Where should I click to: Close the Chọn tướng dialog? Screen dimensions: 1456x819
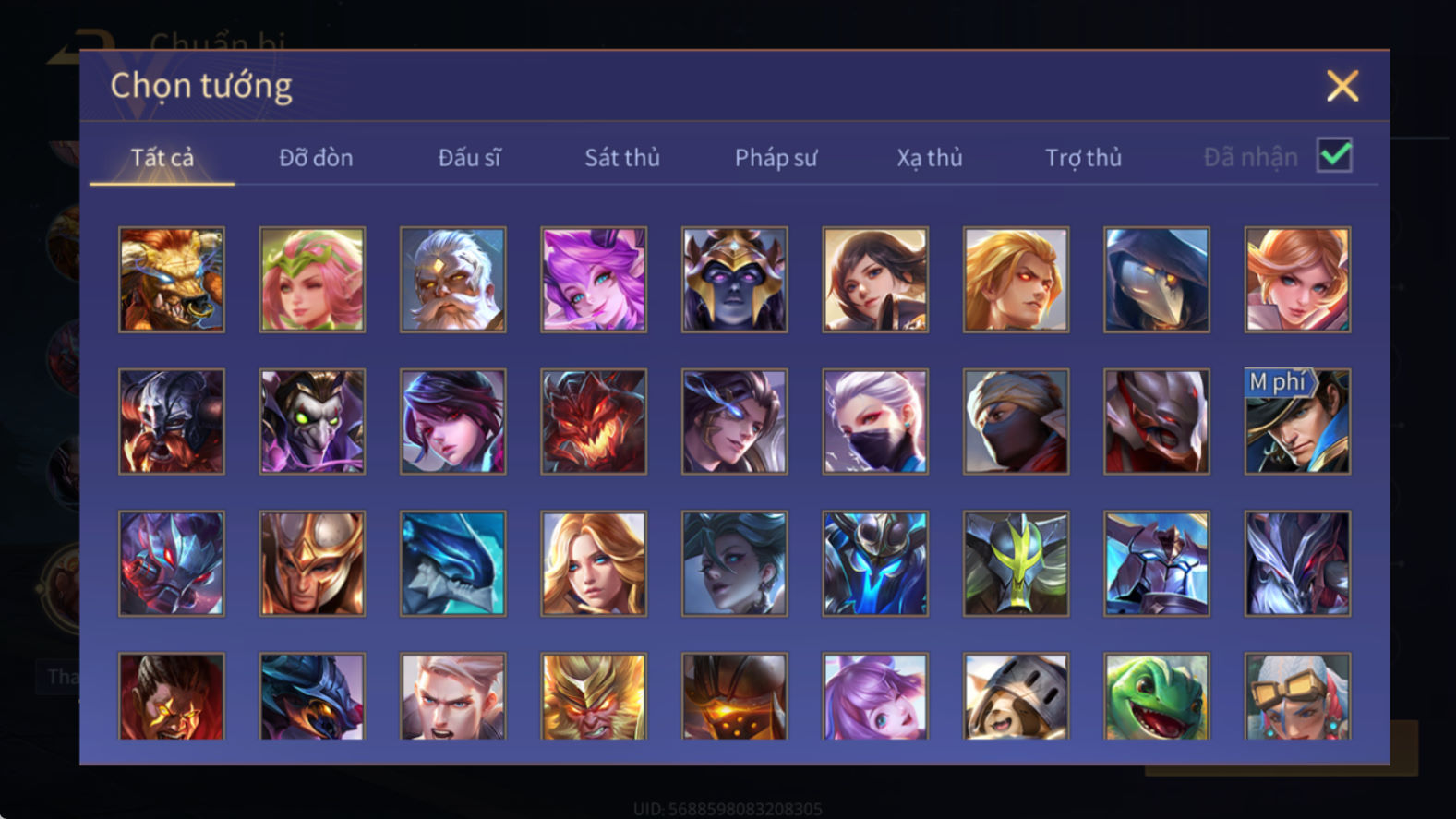1342,86
